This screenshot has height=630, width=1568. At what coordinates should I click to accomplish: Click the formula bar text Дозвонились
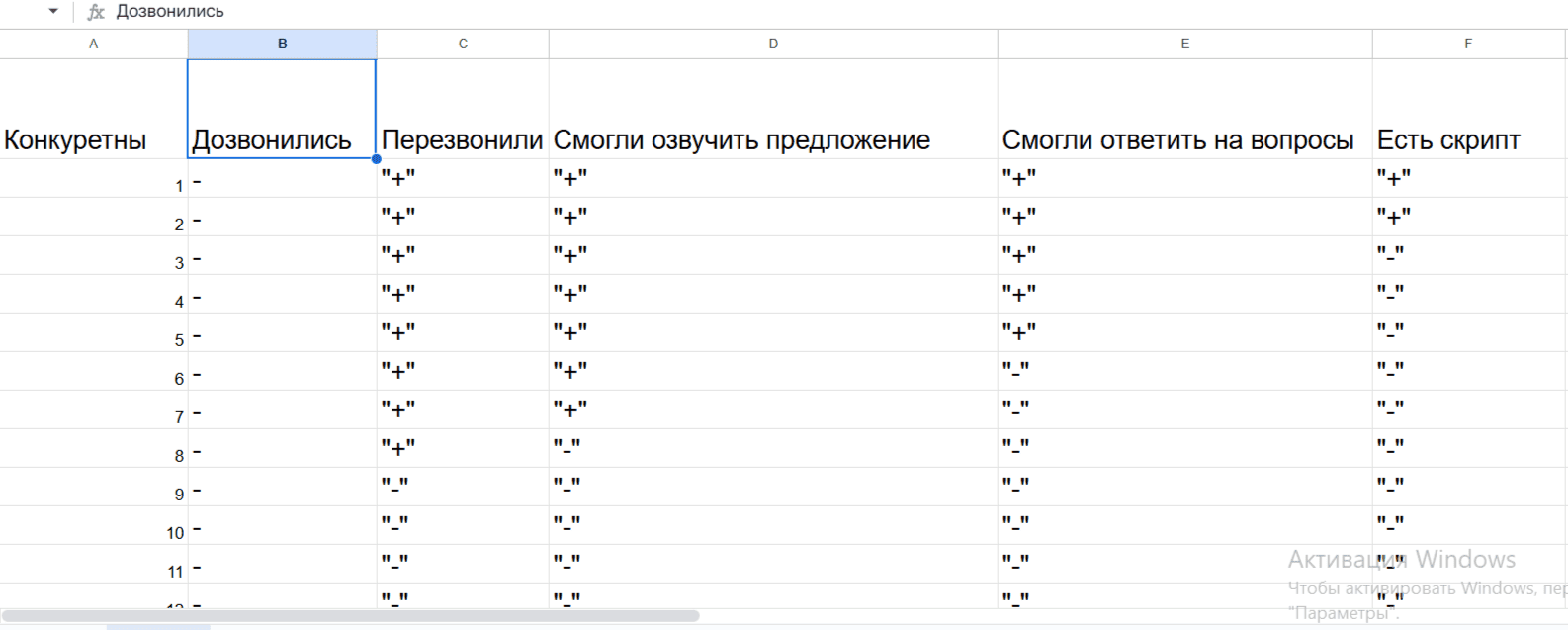[x=170, y=12]
